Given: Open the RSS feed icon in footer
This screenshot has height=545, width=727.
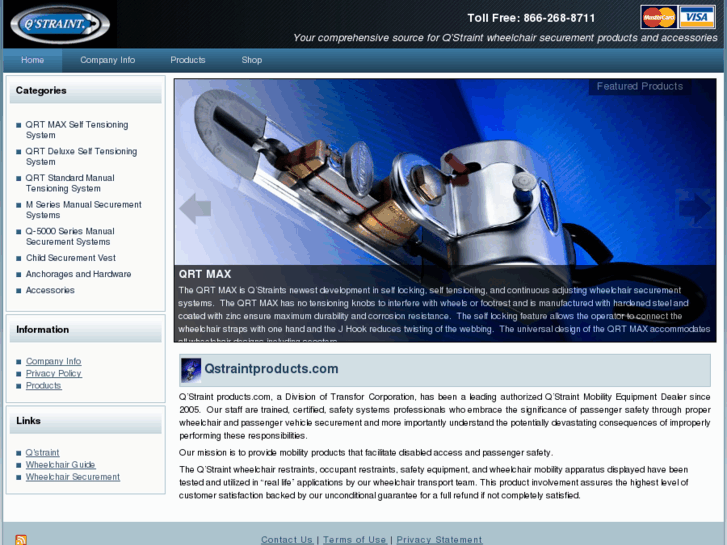Looking at the screenshot, I should [21, 539].
